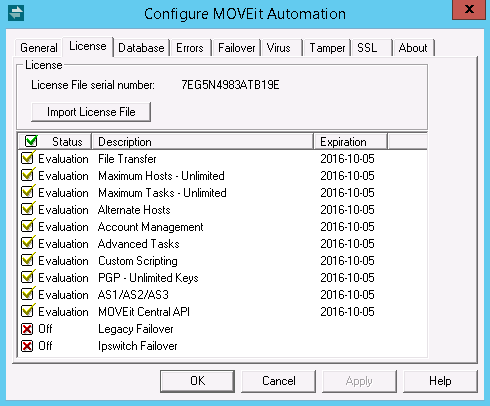490x406 pixels.
Task: Click the red X icon for Ipswitch Failover
Action: (27, 346)
